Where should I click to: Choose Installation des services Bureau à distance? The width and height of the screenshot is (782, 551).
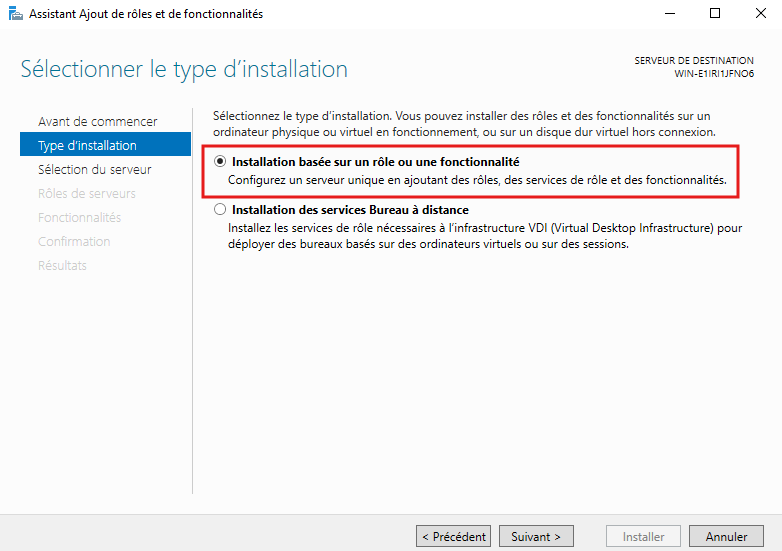[220, 210]
